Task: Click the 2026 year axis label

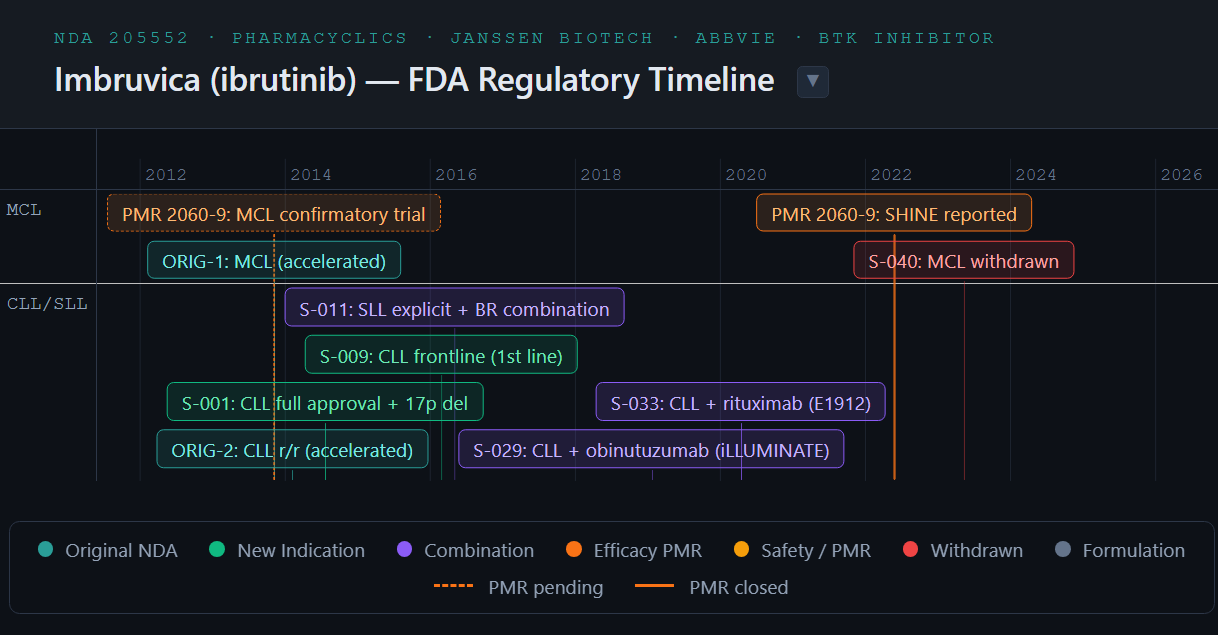Action: tap(1181, 175)
